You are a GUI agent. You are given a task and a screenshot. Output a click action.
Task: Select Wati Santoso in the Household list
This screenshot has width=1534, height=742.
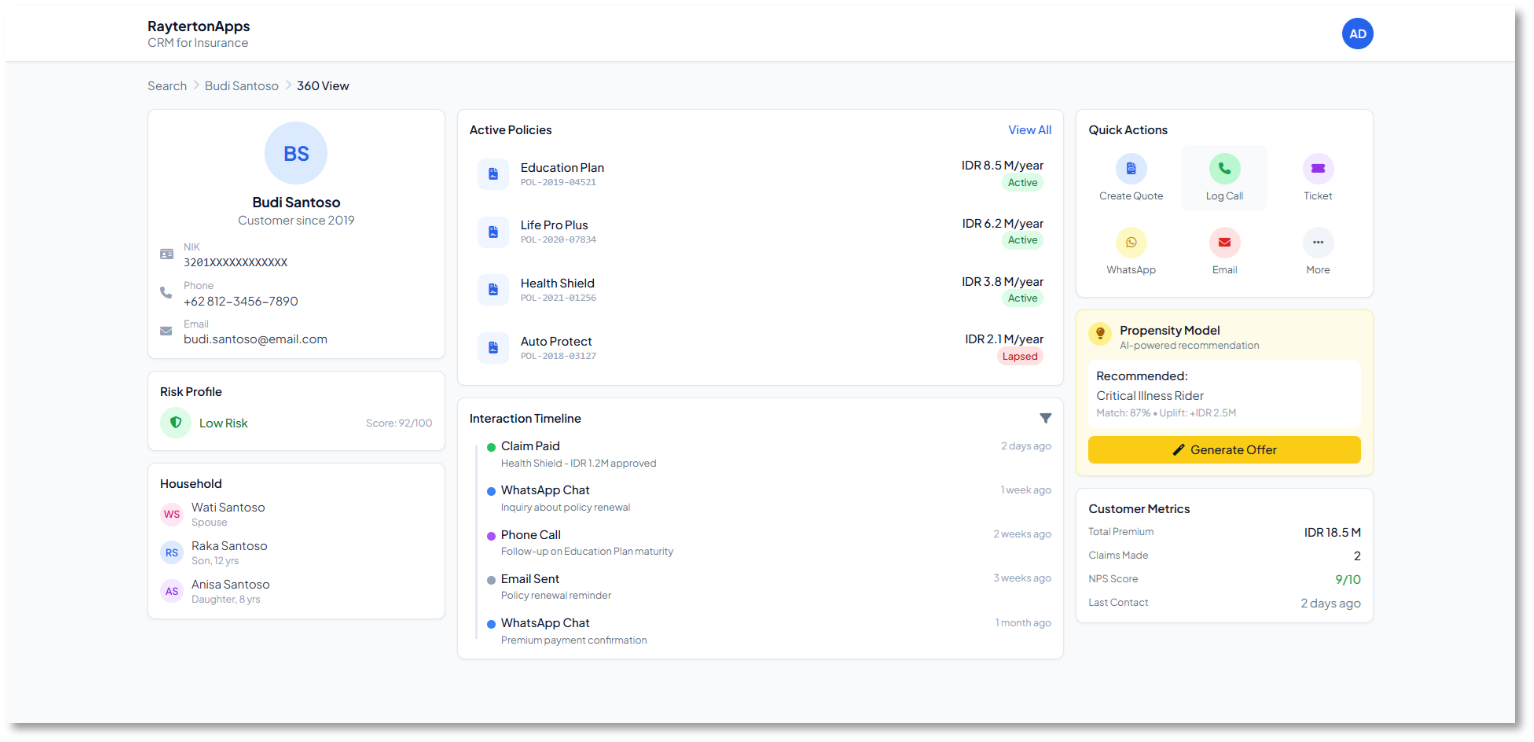pyautogui.click(x=228, y=513)
